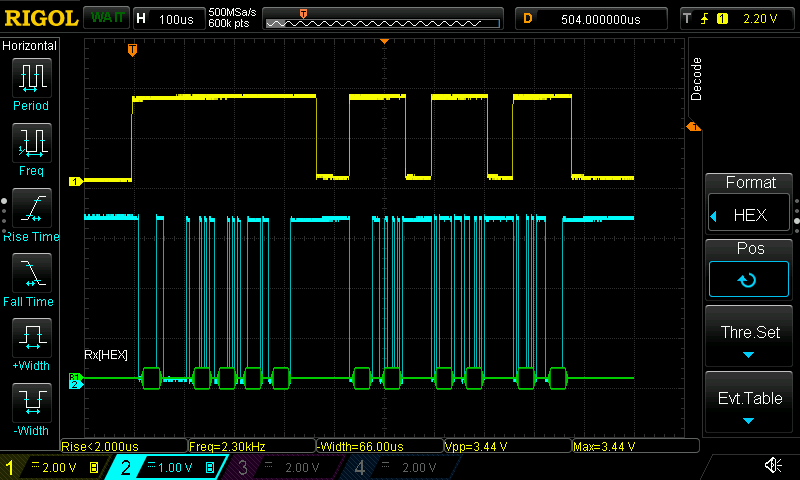Click the -Width=66.00us measurement
This screenshot has height=480, width=800.
[x=380, y=446]
